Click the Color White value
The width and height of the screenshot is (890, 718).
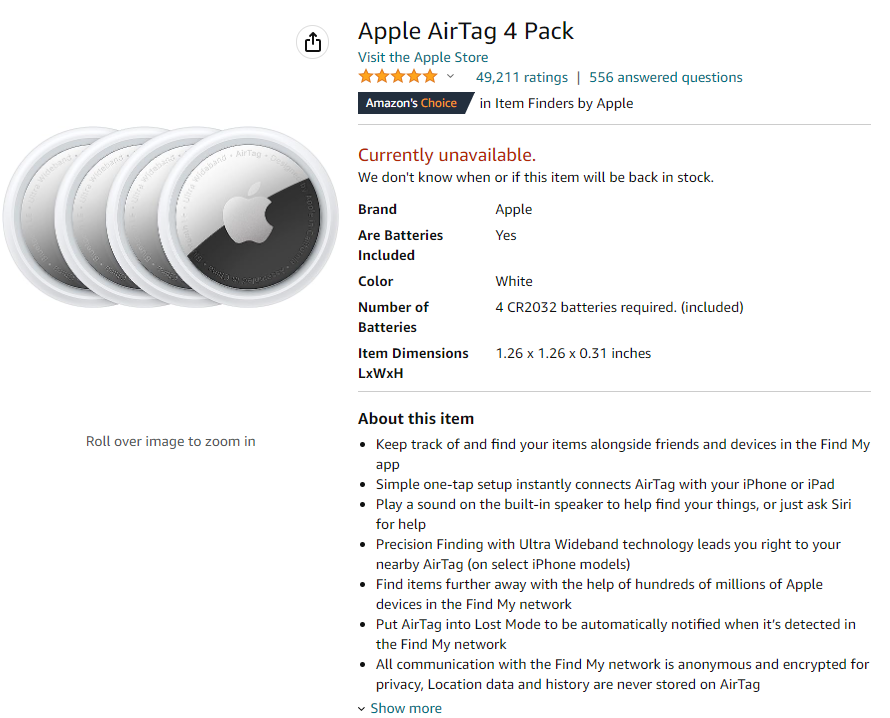coord(514,282)
